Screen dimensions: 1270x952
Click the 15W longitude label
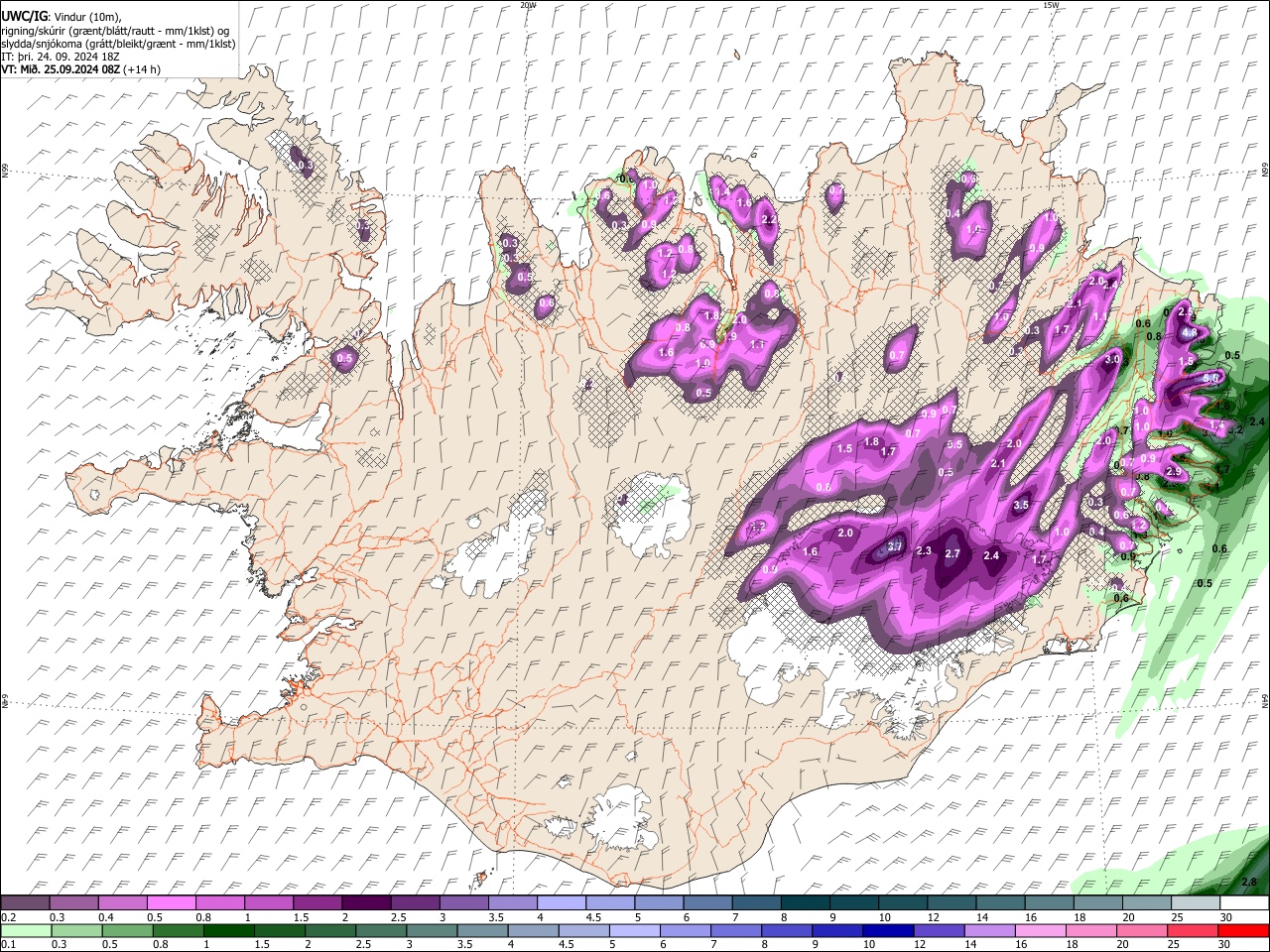tap(1051, 5)
